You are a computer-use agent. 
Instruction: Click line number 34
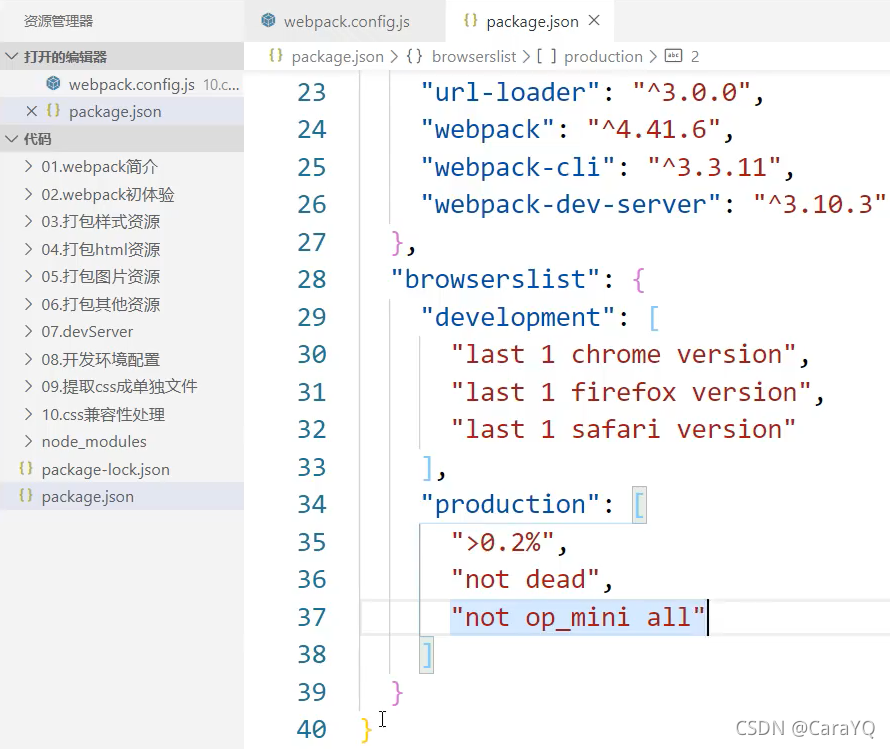pyautogui.click(x=312, y=504)
